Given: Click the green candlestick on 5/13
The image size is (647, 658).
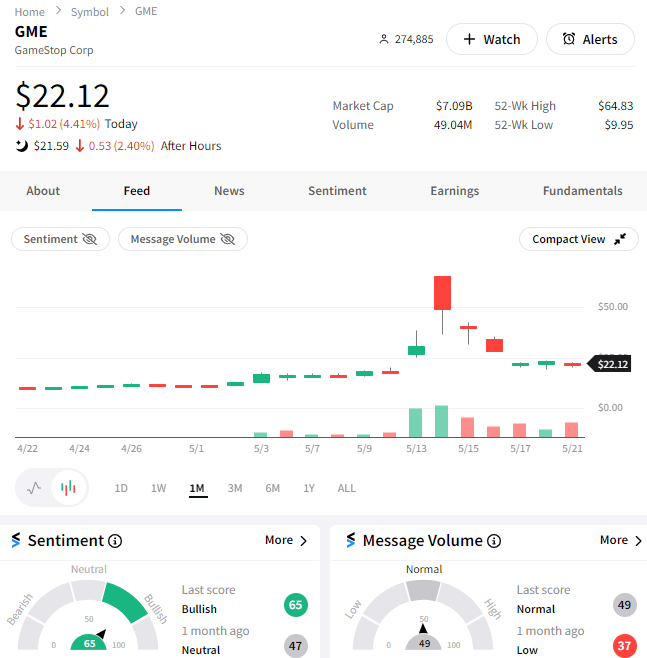Looking at the screenshot, I should [416, 350].
